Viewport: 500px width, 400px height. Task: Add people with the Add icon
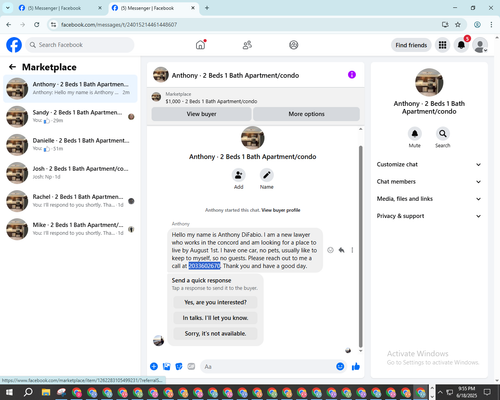(x=239, y=175)
